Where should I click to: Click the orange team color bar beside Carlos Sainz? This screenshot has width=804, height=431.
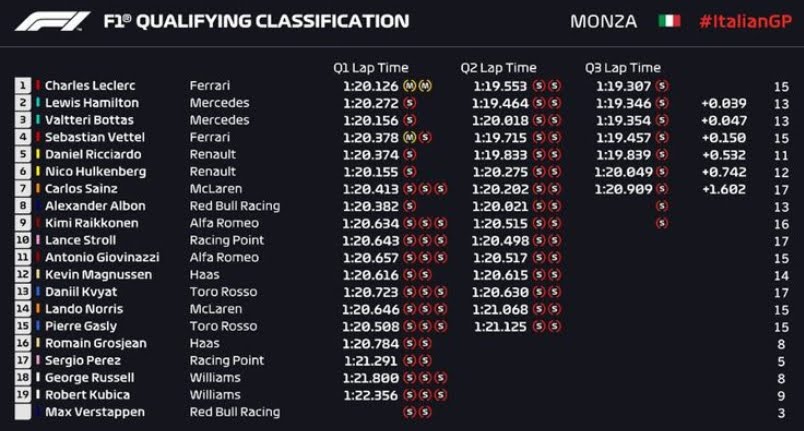38,189
